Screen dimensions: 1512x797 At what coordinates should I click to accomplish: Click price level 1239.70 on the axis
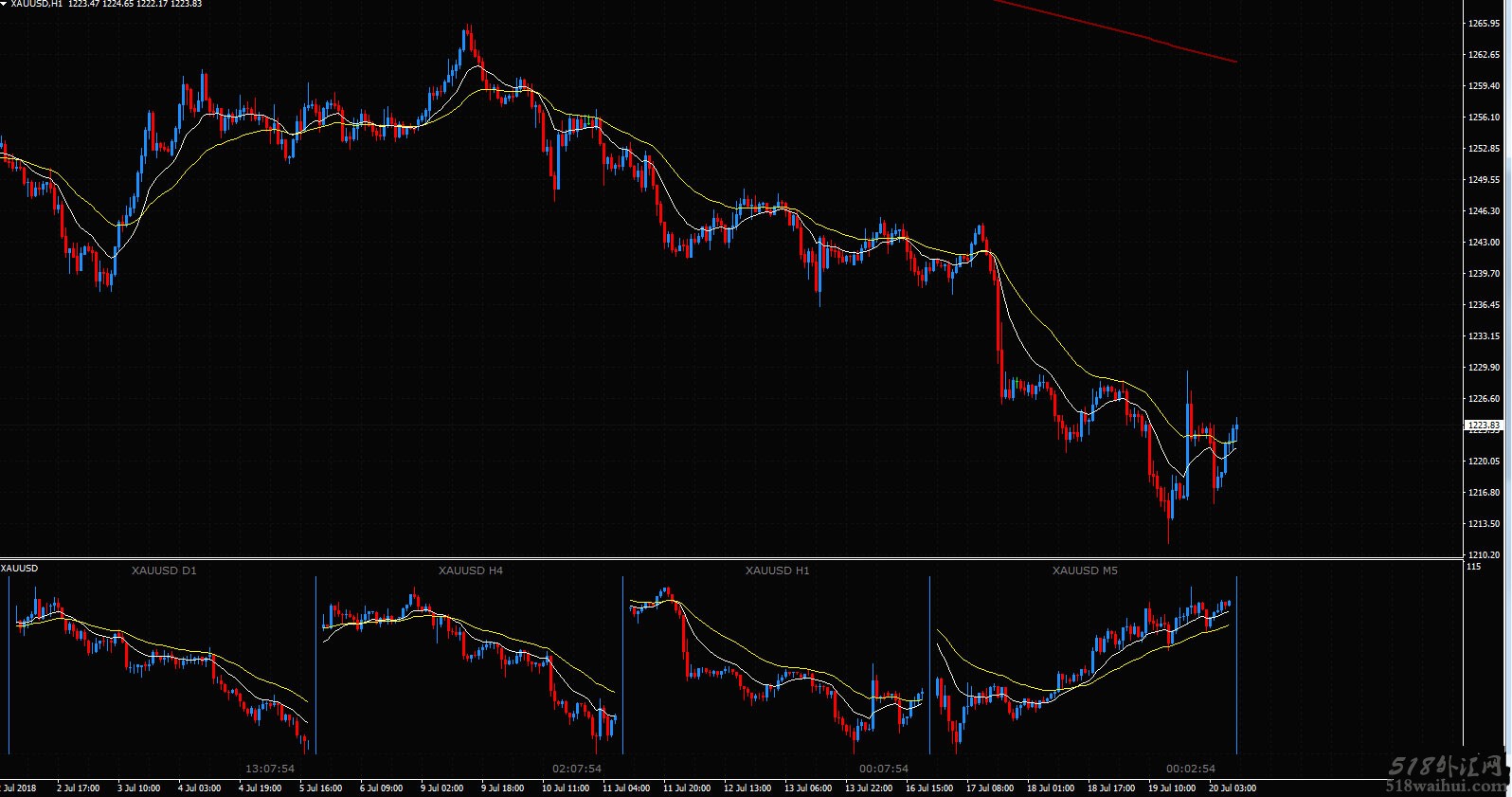(1484, 274)
